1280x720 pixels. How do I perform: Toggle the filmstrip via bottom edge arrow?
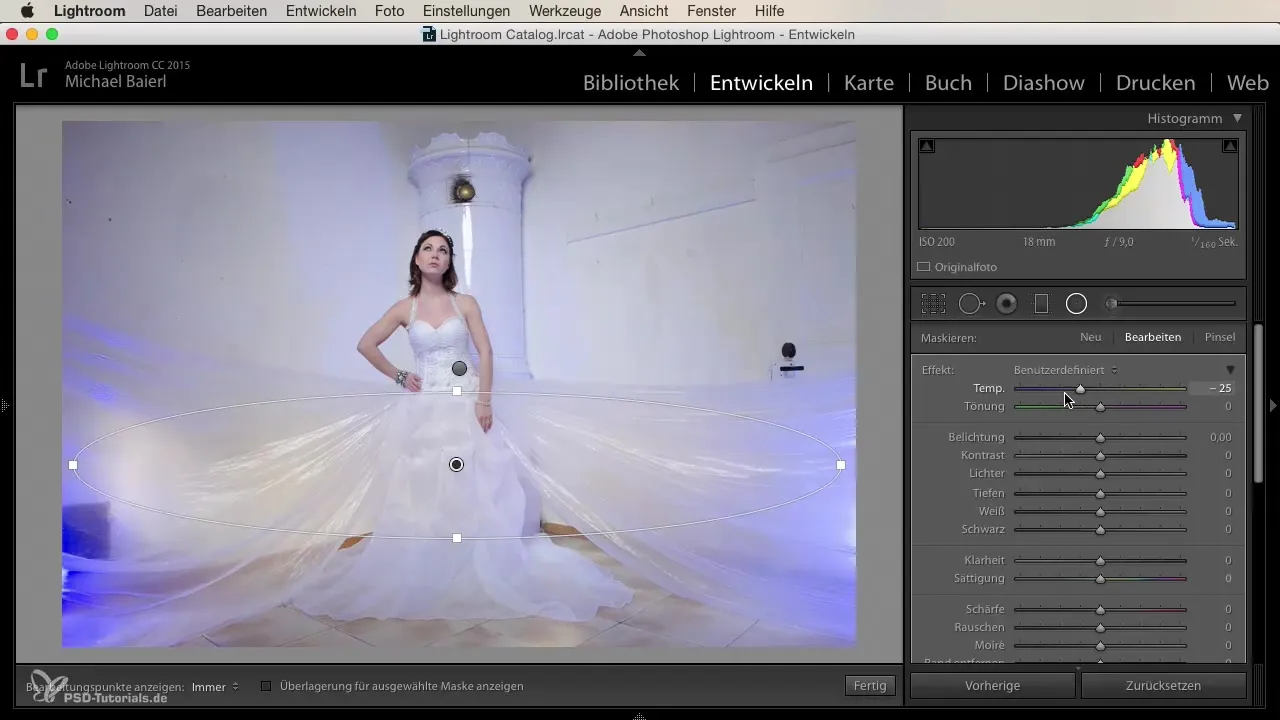click(640, 715)
